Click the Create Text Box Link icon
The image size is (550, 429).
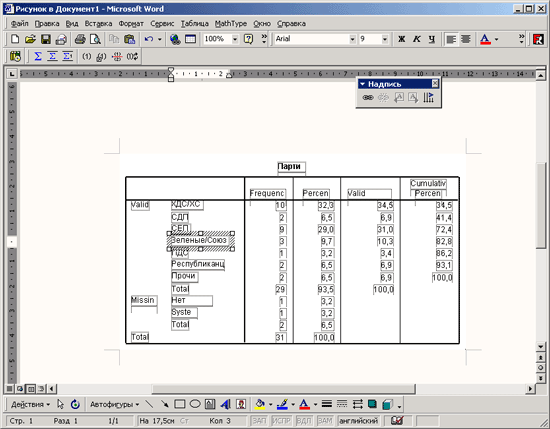[x=368, y=97]
